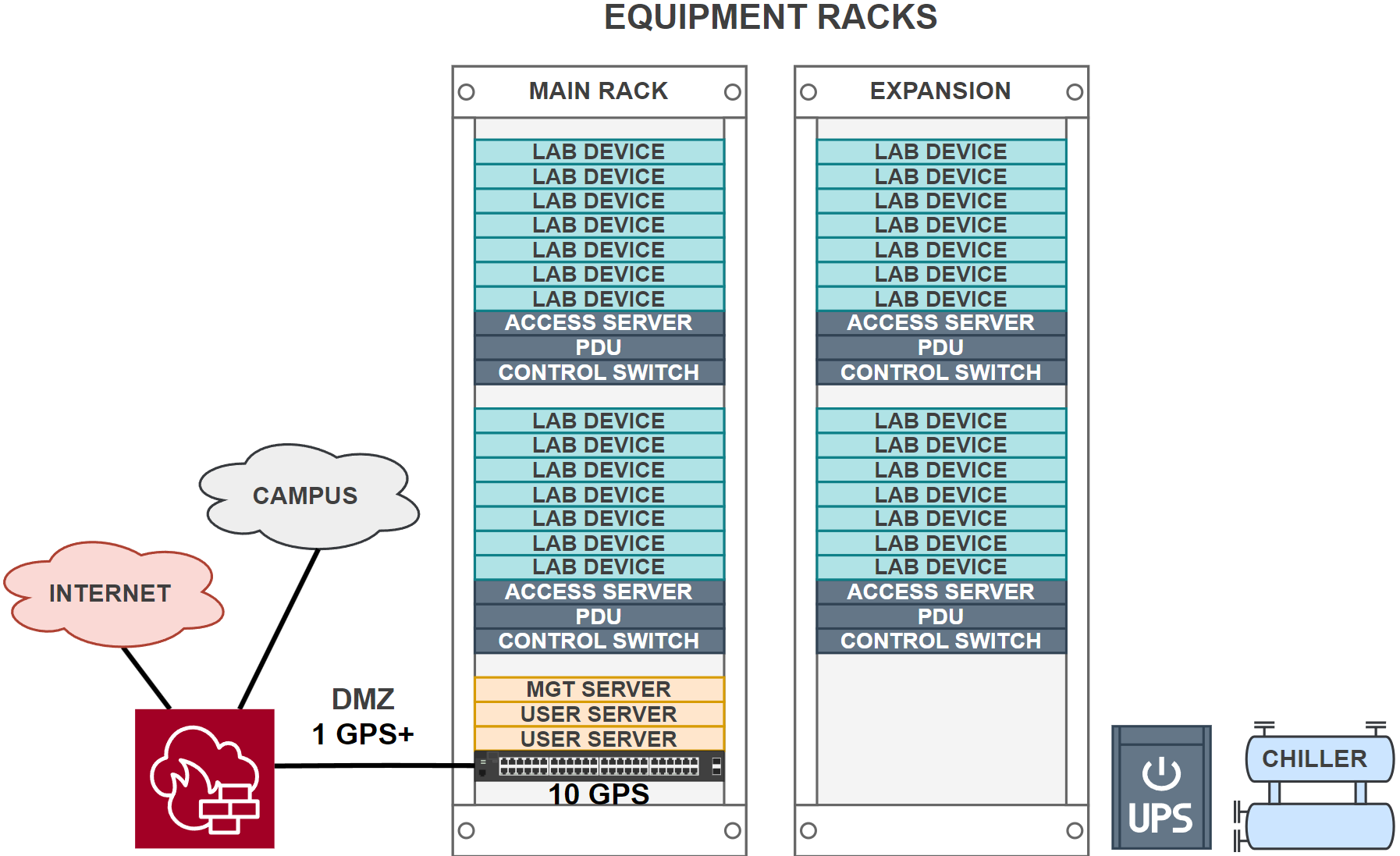Screen dimensions: 1400x856
Task: Click the UPS unit icon
Action: (x=1160, y=789)
